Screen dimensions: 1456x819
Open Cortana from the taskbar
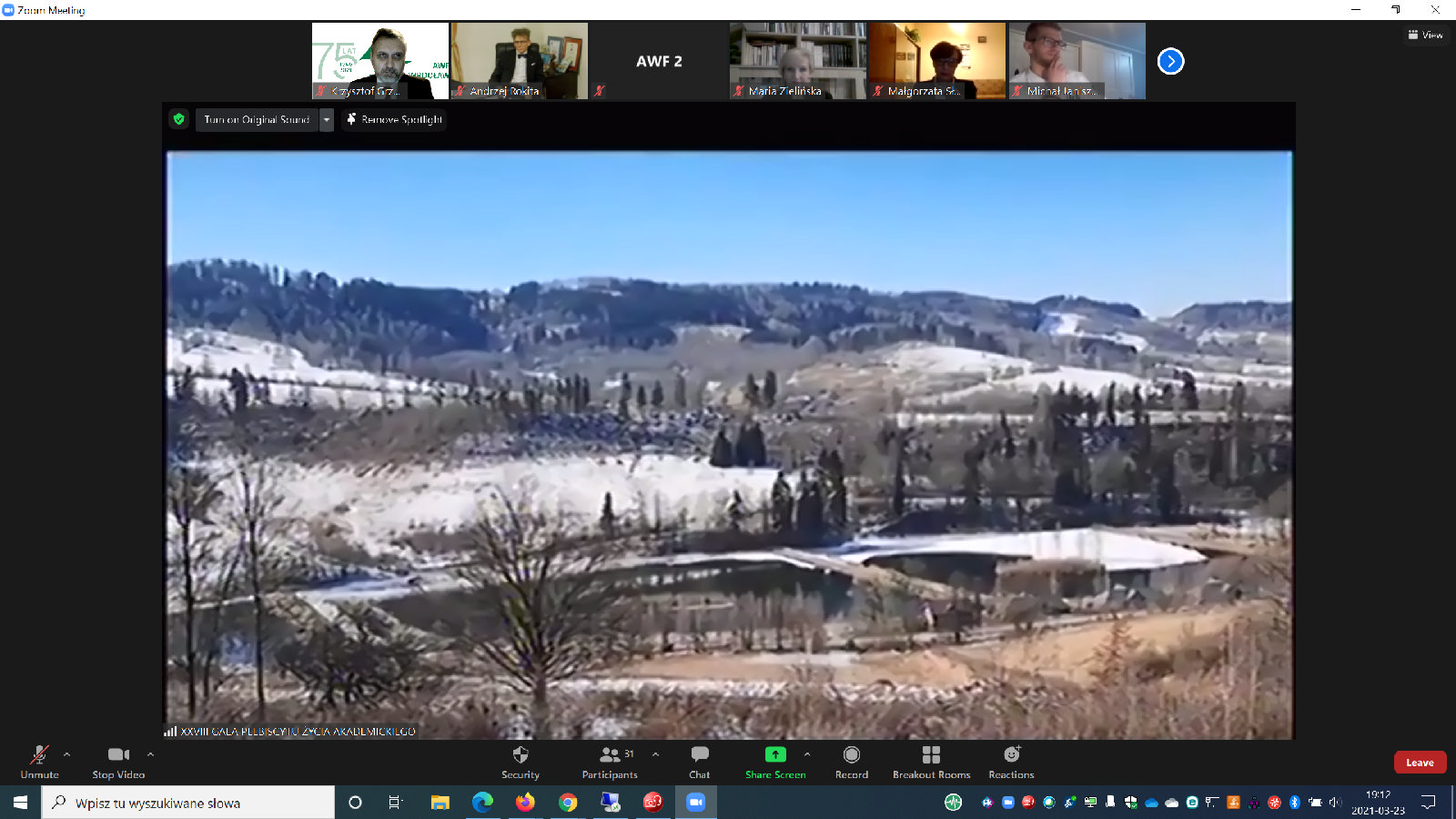(355, 803)
